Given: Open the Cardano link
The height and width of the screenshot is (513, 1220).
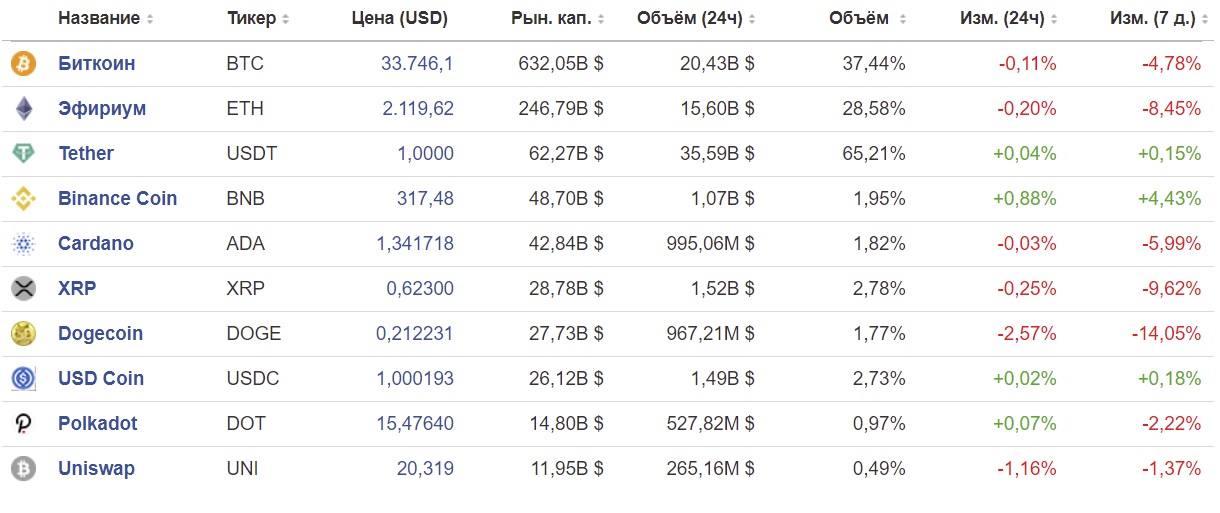Looking at the screenshot, I should [96, 244].
